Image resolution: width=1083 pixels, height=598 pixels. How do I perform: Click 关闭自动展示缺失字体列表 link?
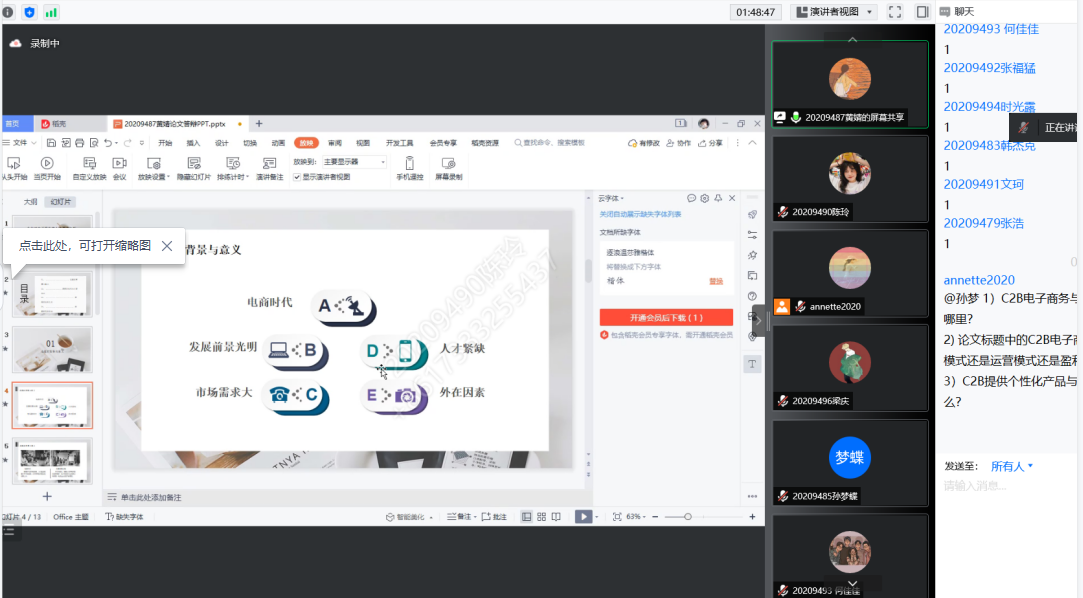tap(640, 214)
